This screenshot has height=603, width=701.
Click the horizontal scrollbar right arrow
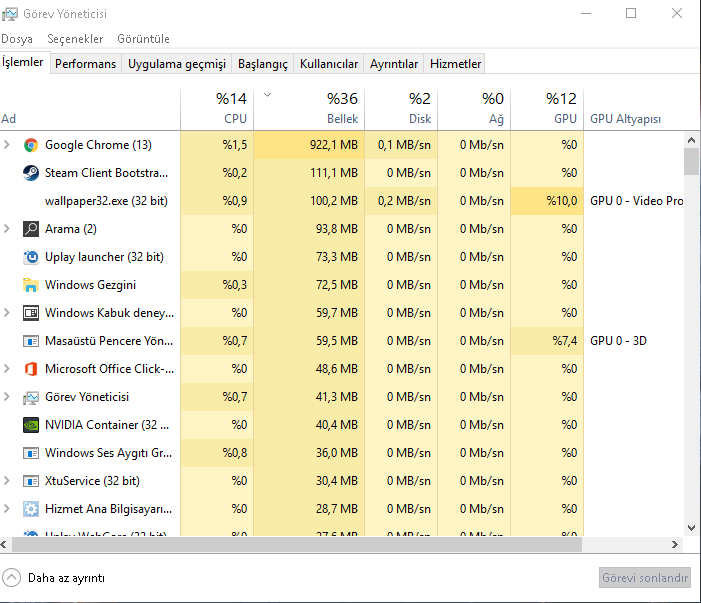click(675, 544)
